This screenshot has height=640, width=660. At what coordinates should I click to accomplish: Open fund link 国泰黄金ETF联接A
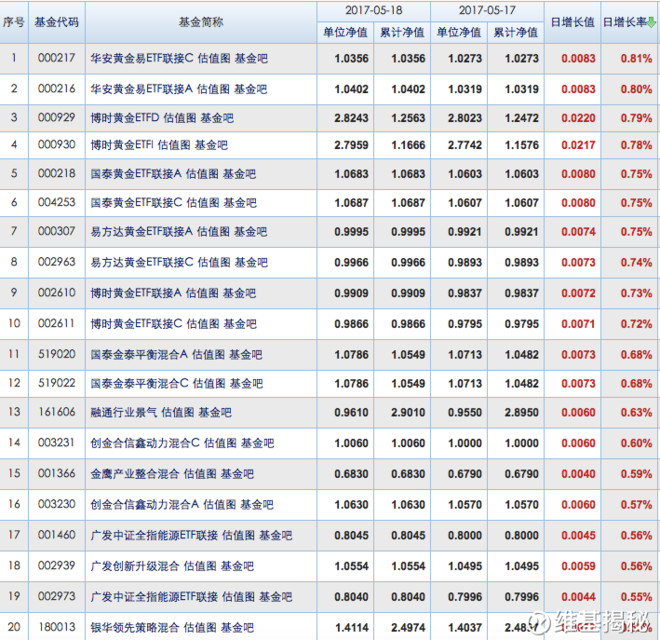[x=136, y=173]
